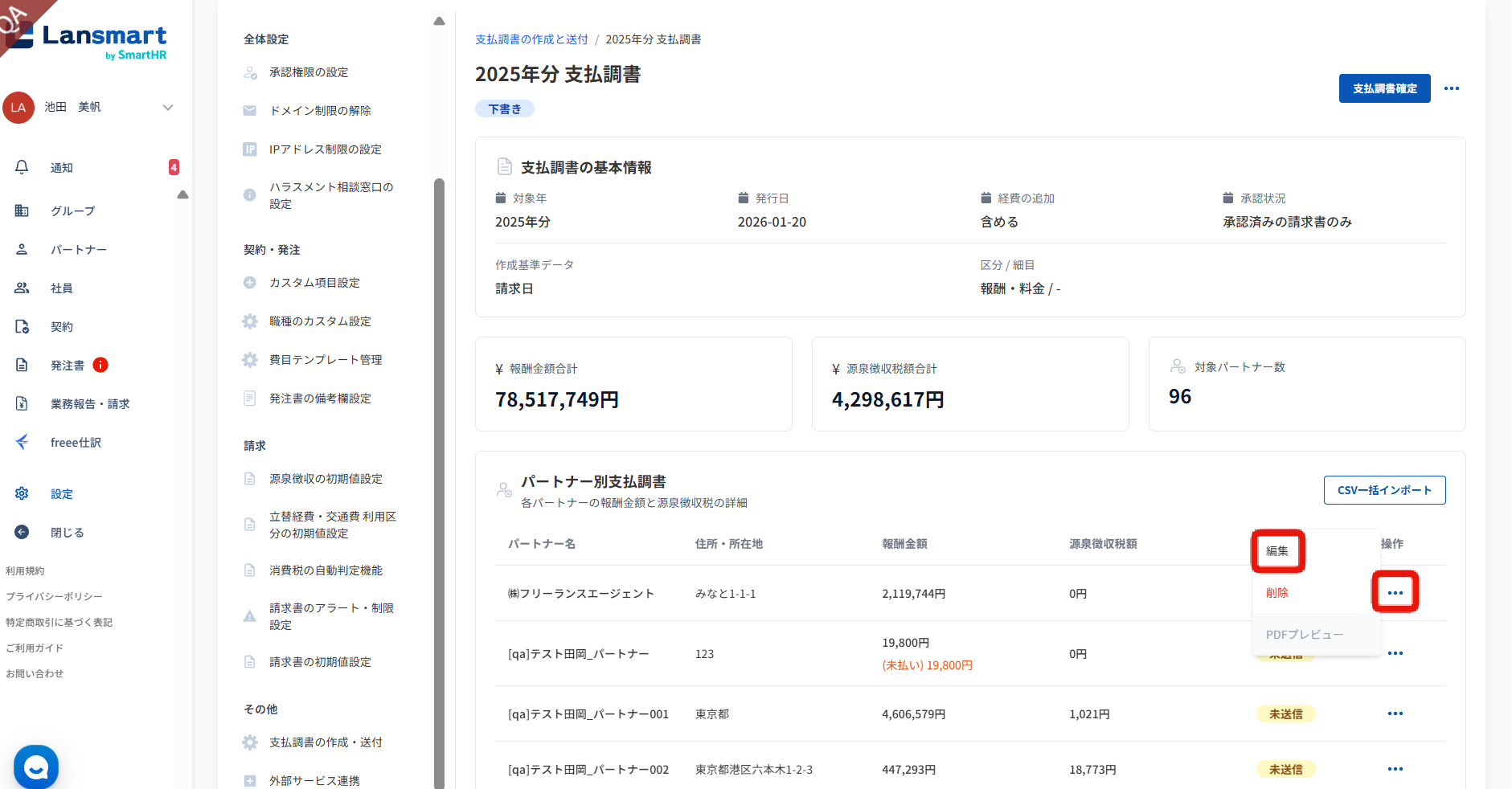Viewport: 1512px width, 789px height.
Task: Click the 契約 document icon
Action: coord(22,326)
